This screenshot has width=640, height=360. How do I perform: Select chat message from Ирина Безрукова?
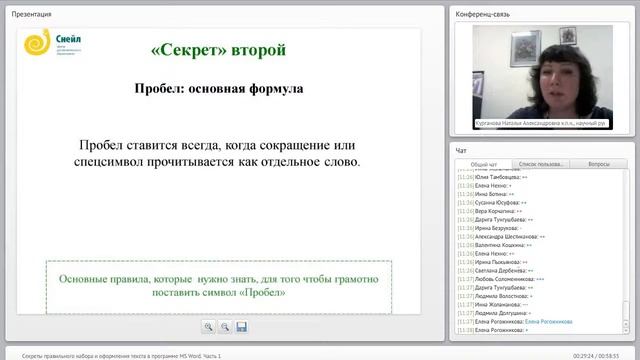pos(490,228)
